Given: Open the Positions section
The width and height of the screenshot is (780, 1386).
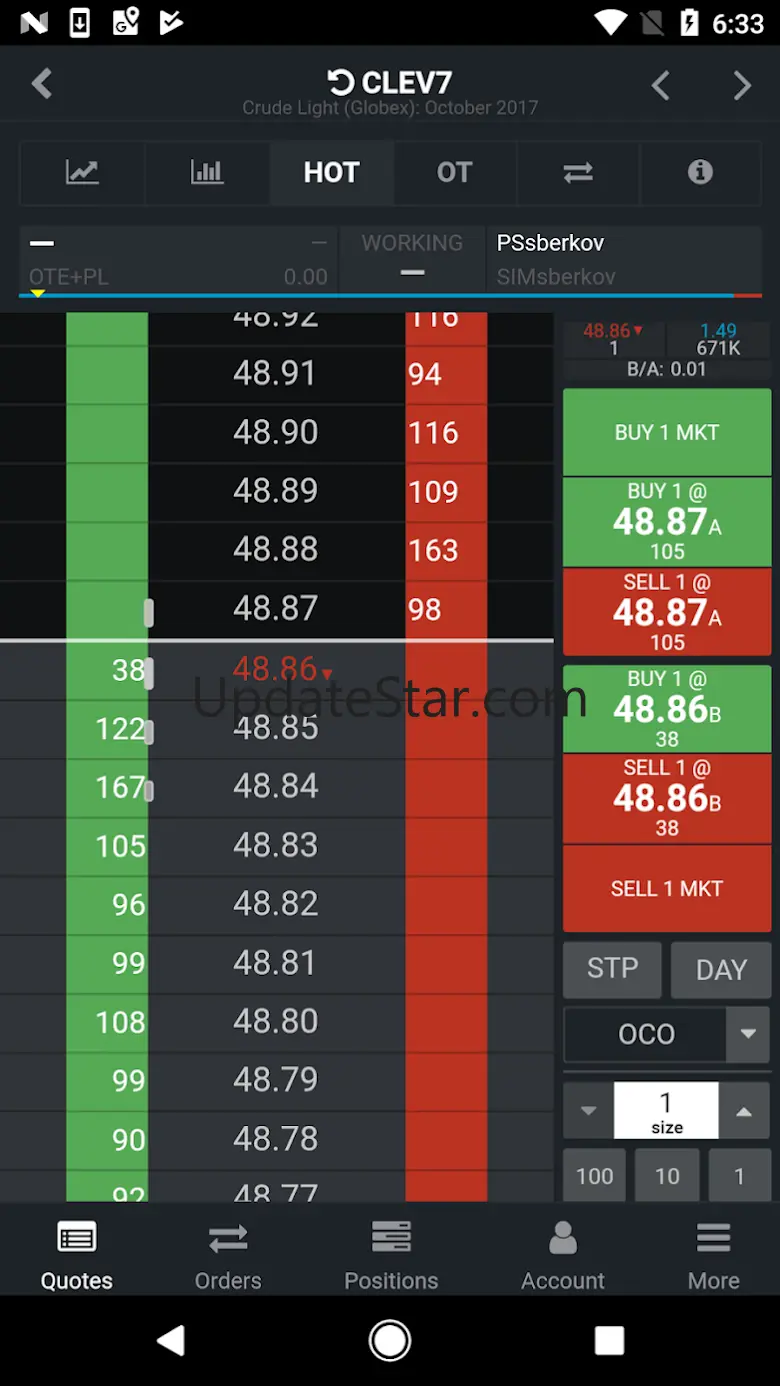Looking at the screenshot, I should click(x=391, y=1256).
